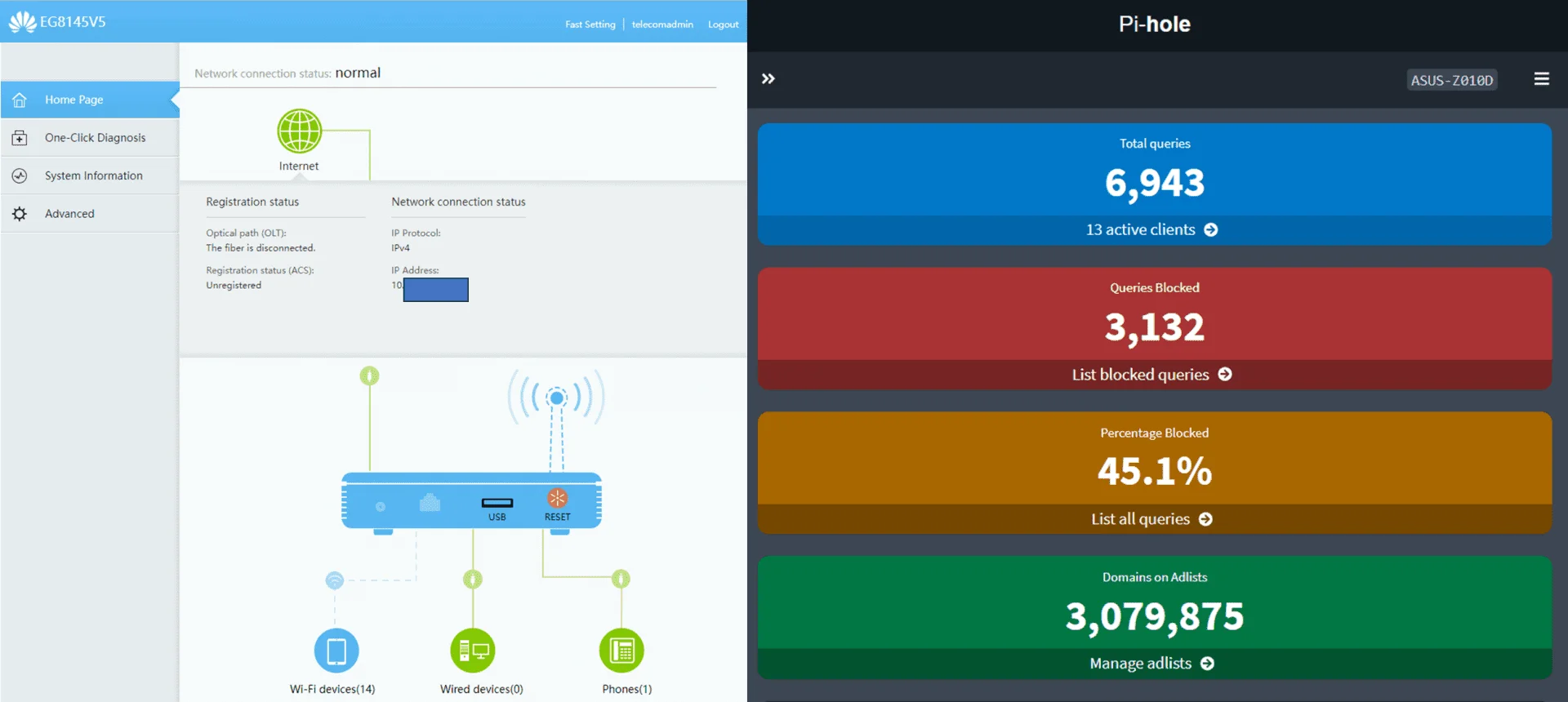Select the Queries Blocked value 3,132

1155,327
